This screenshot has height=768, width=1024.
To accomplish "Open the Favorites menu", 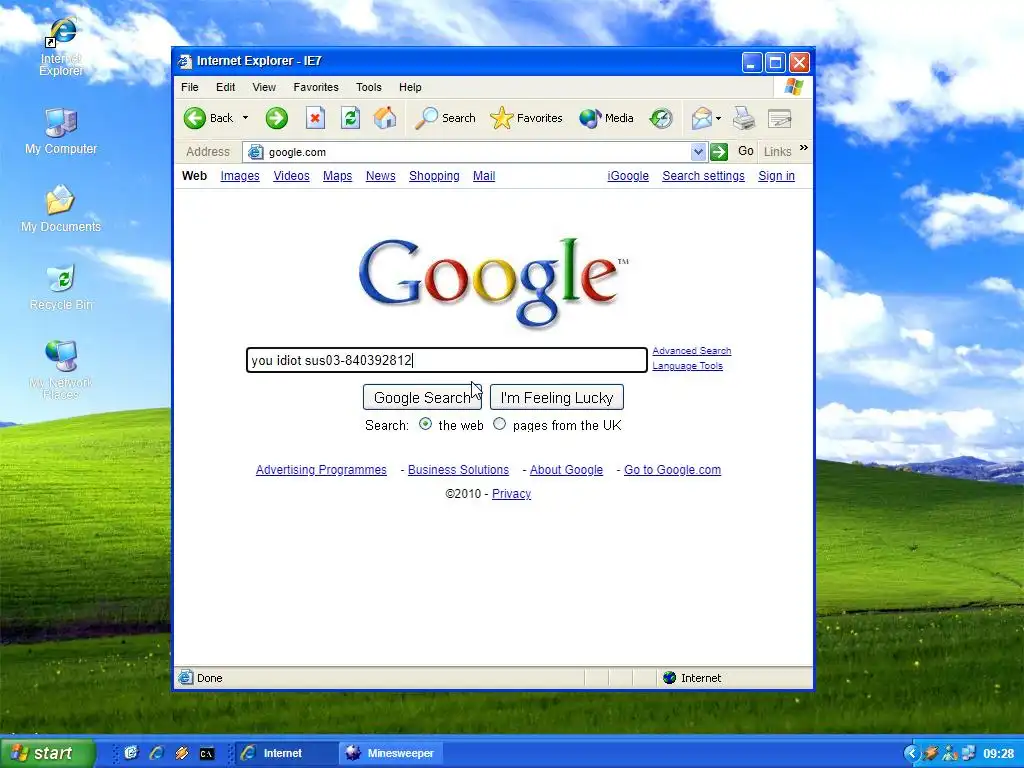I will [x=316, y=87].
